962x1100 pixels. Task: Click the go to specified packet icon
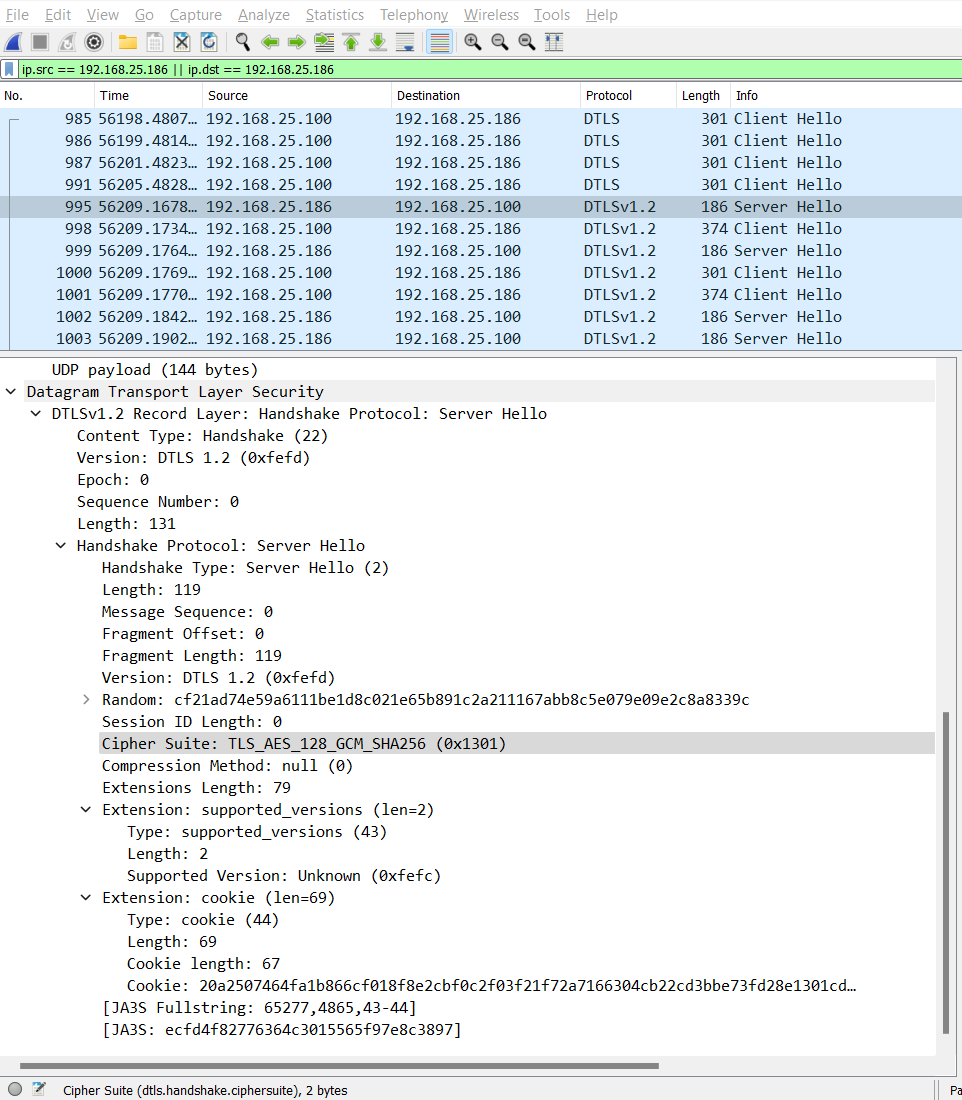[323, 42]
